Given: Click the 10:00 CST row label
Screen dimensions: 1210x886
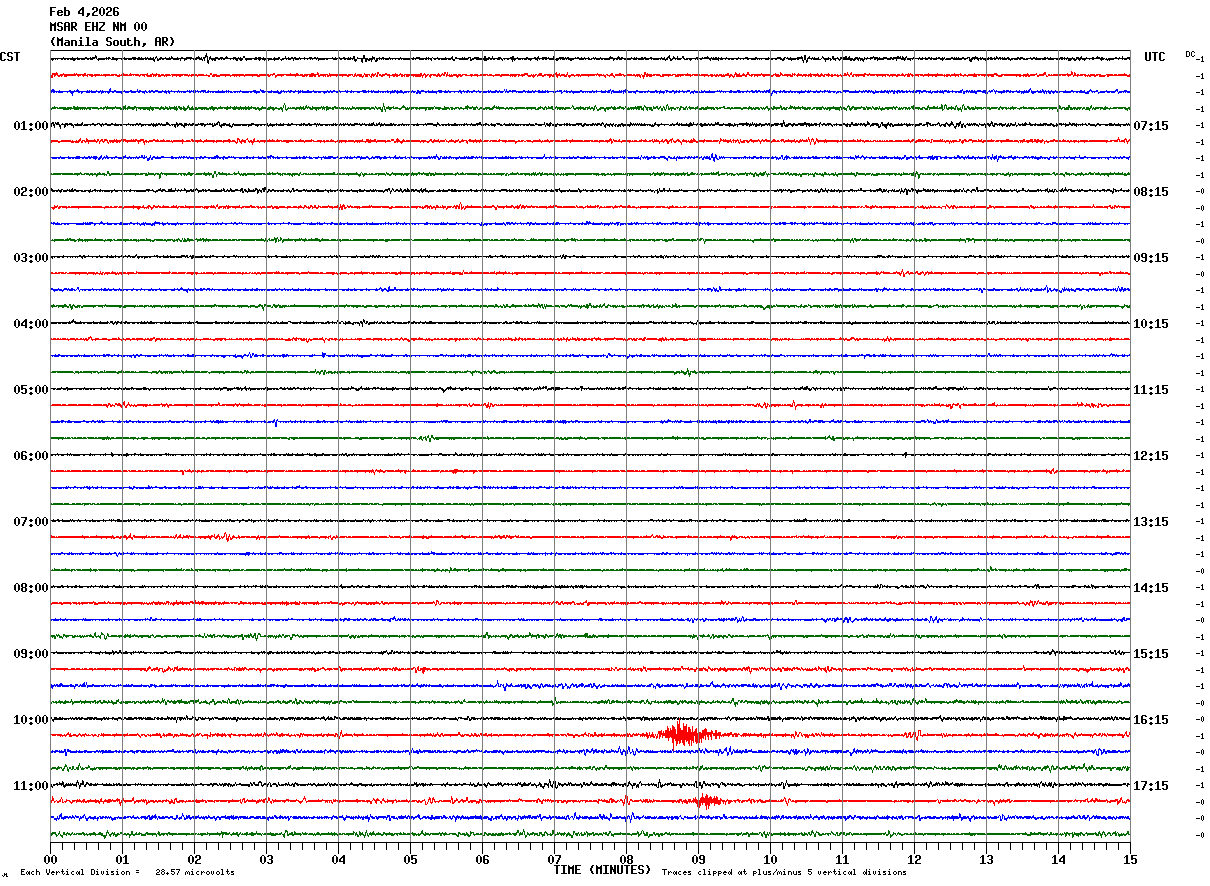Looking at the screenshot, I should pos(31,720).
